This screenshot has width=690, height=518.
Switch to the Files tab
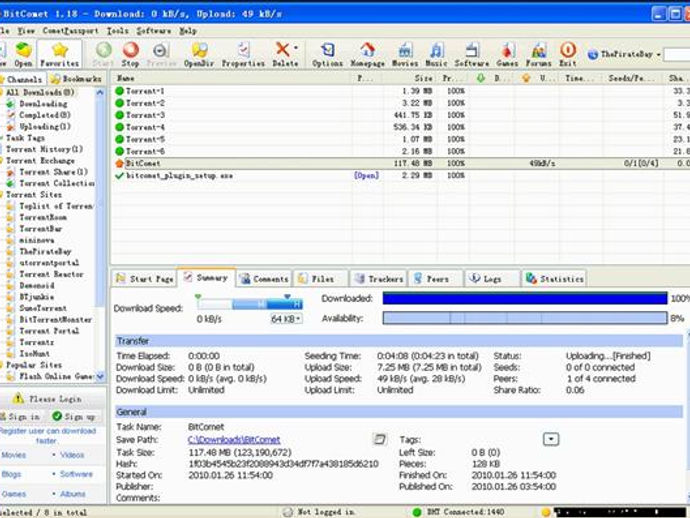pyautogui.click(x=321, y=279)
